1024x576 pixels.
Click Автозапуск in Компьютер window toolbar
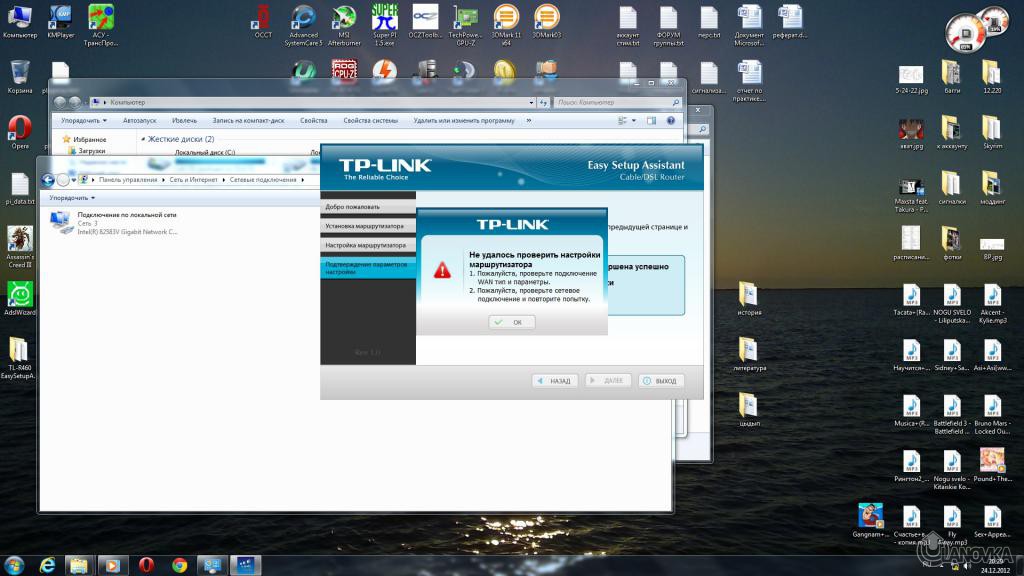pyautogui.click(x=139, y=121)
